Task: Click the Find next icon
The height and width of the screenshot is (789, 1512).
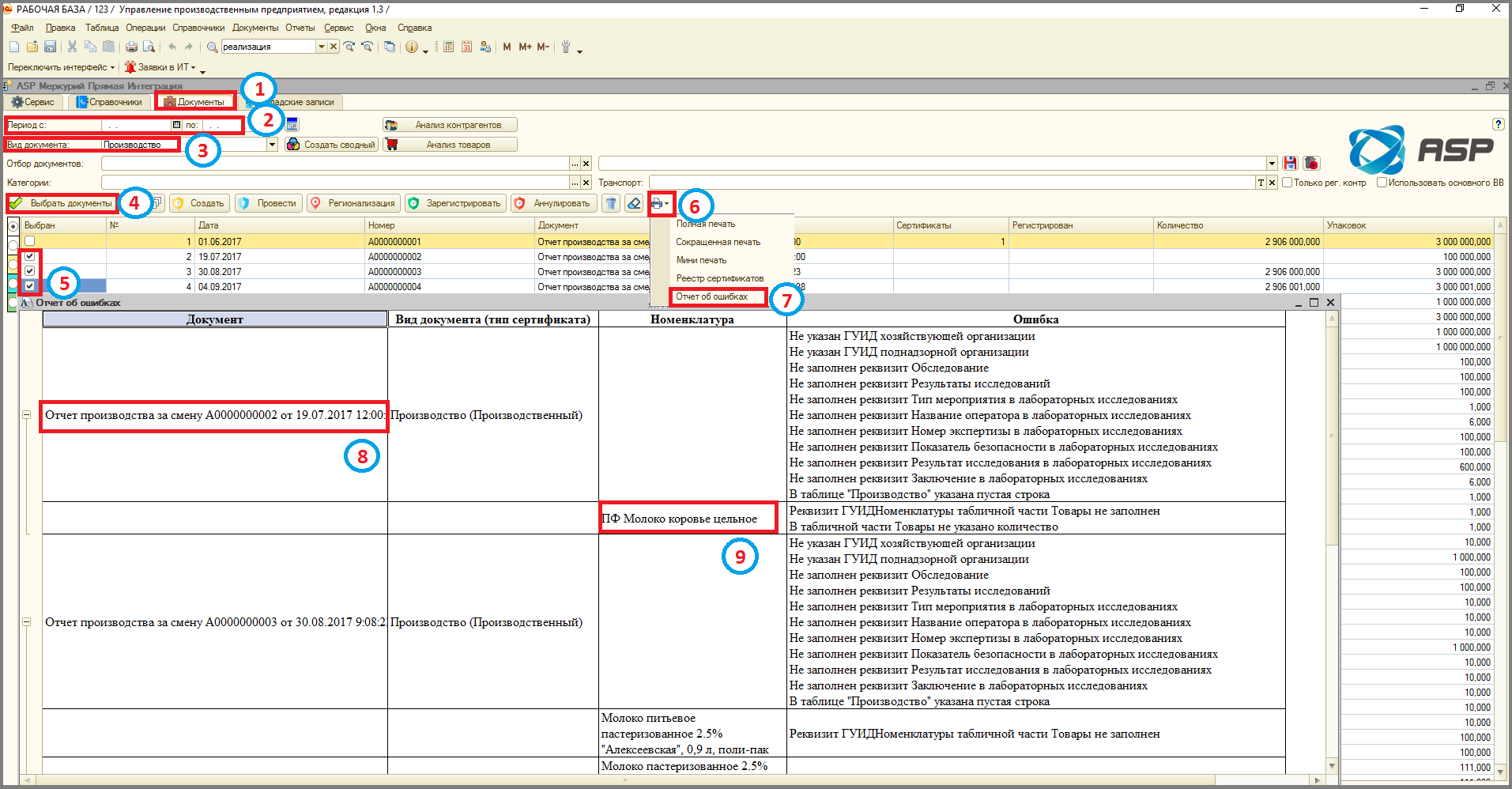Action: (x=349, y=47)
